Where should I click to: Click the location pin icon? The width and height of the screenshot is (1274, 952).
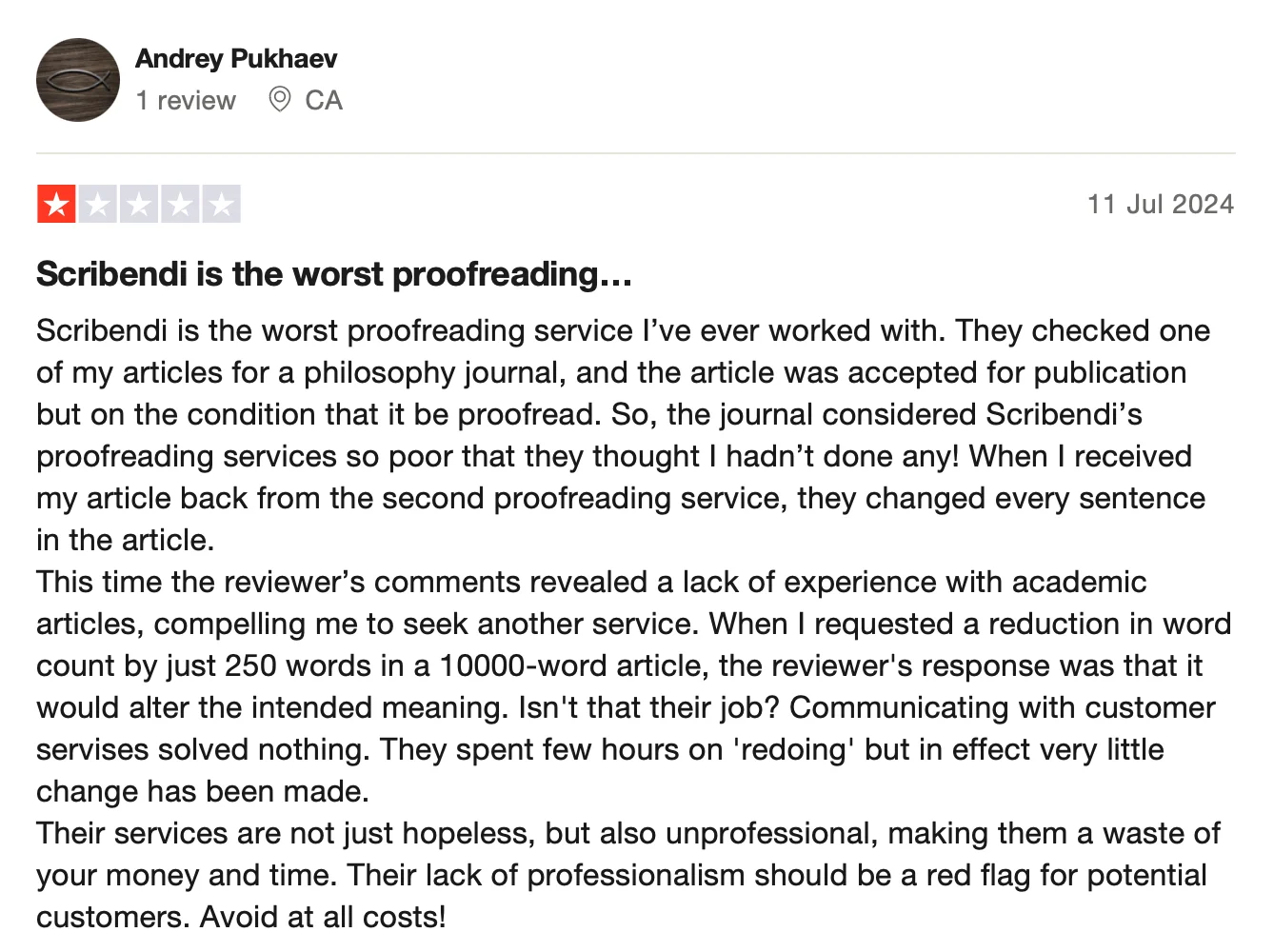point(280,99)
